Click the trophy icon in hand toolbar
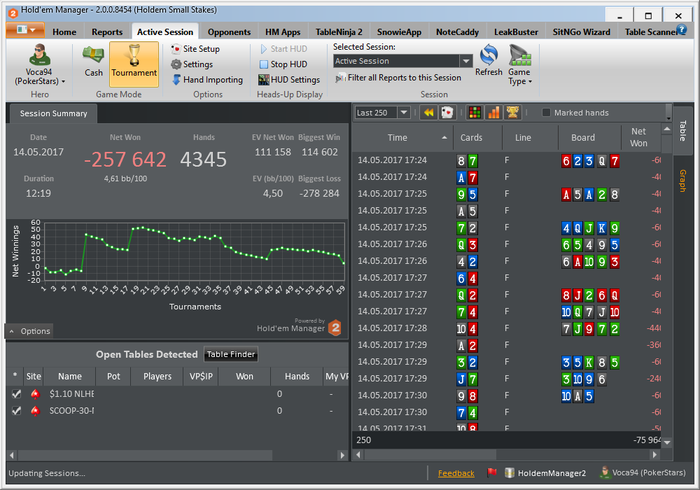The image size is (700, 490). 512,113
